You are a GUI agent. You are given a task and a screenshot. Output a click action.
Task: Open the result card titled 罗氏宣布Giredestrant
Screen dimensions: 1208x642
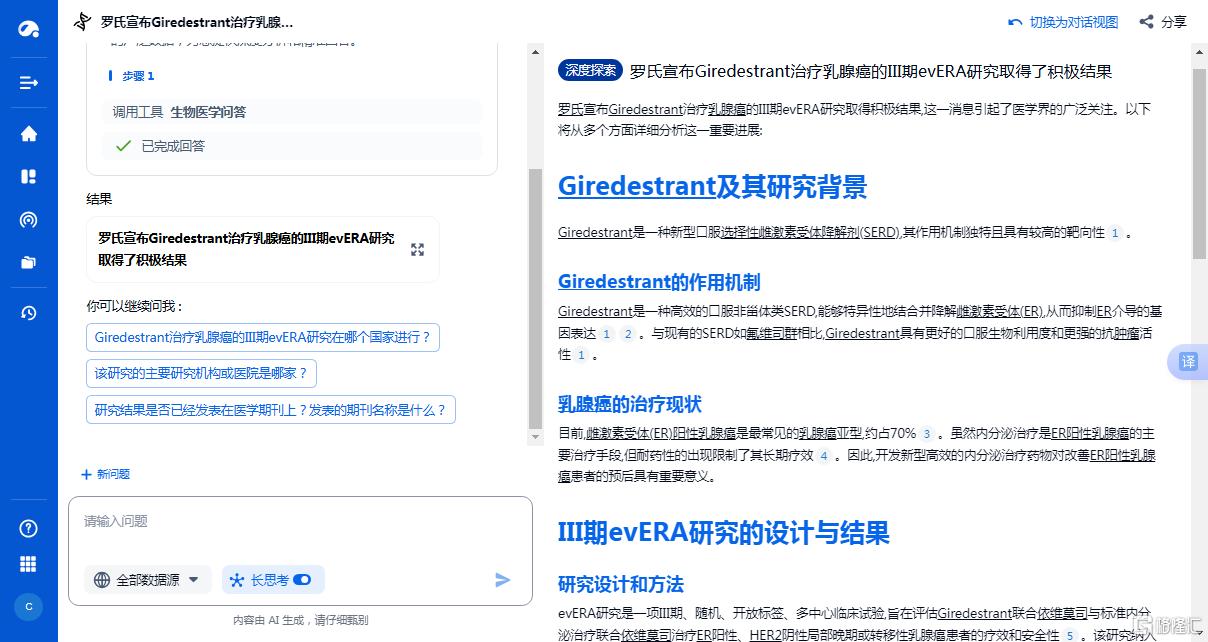263,250
